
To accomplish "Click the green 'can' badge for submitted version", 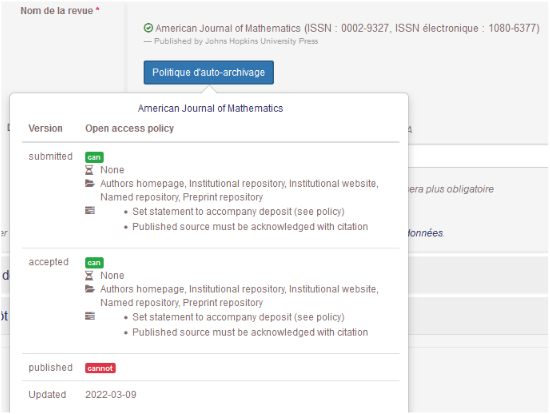I will tap(94, 157).
